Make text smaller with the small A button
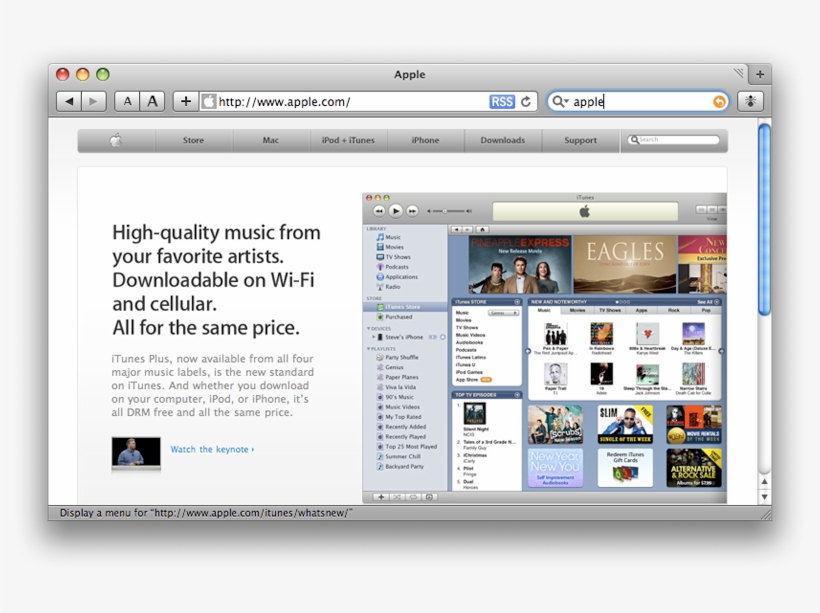The height and width of the screenshot is (613, 820). [127, 101]
